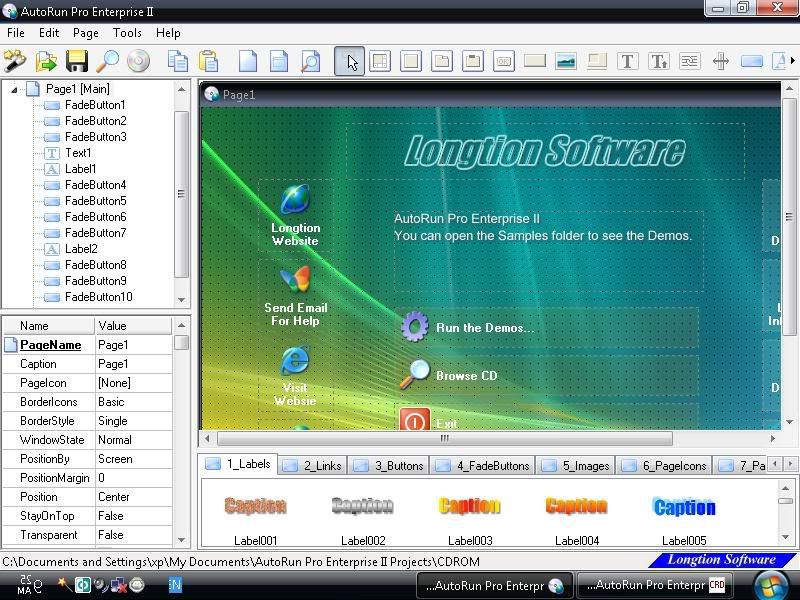Select the image picture tool icon
The width and height of the screenshot is (800, 600).
(x=566, y=61)
